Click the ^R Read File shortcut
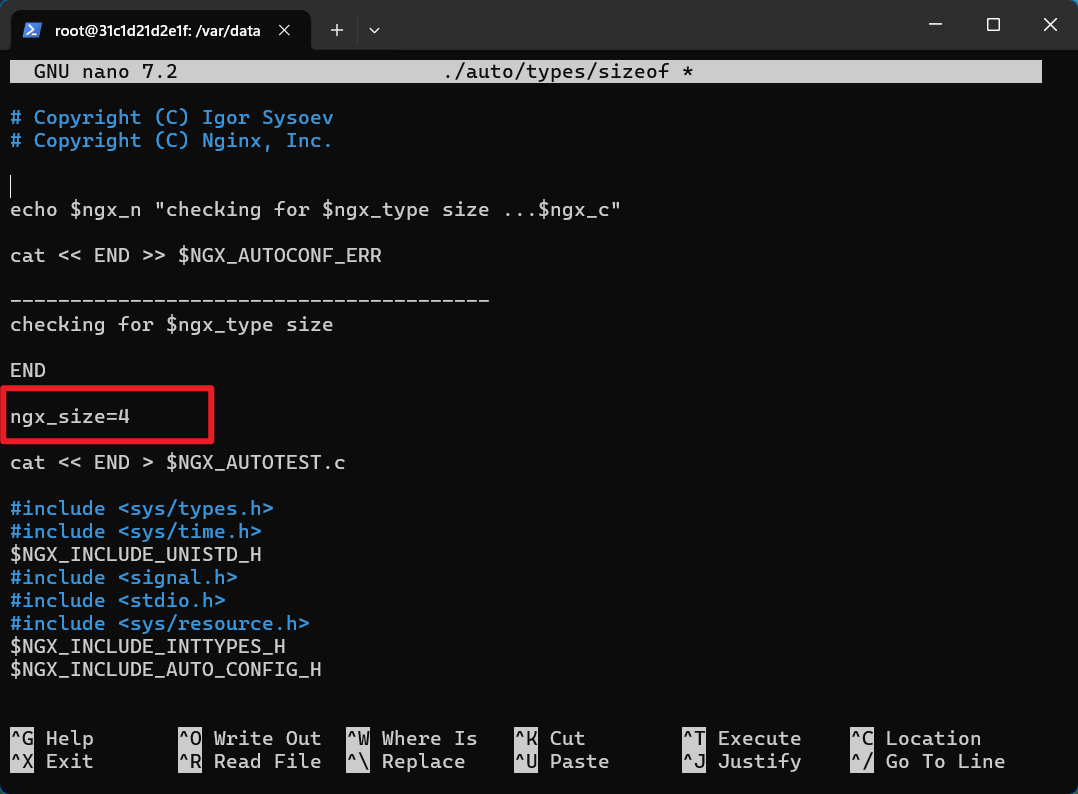This screenshot has height=794, width=1078. click(250, 761)
